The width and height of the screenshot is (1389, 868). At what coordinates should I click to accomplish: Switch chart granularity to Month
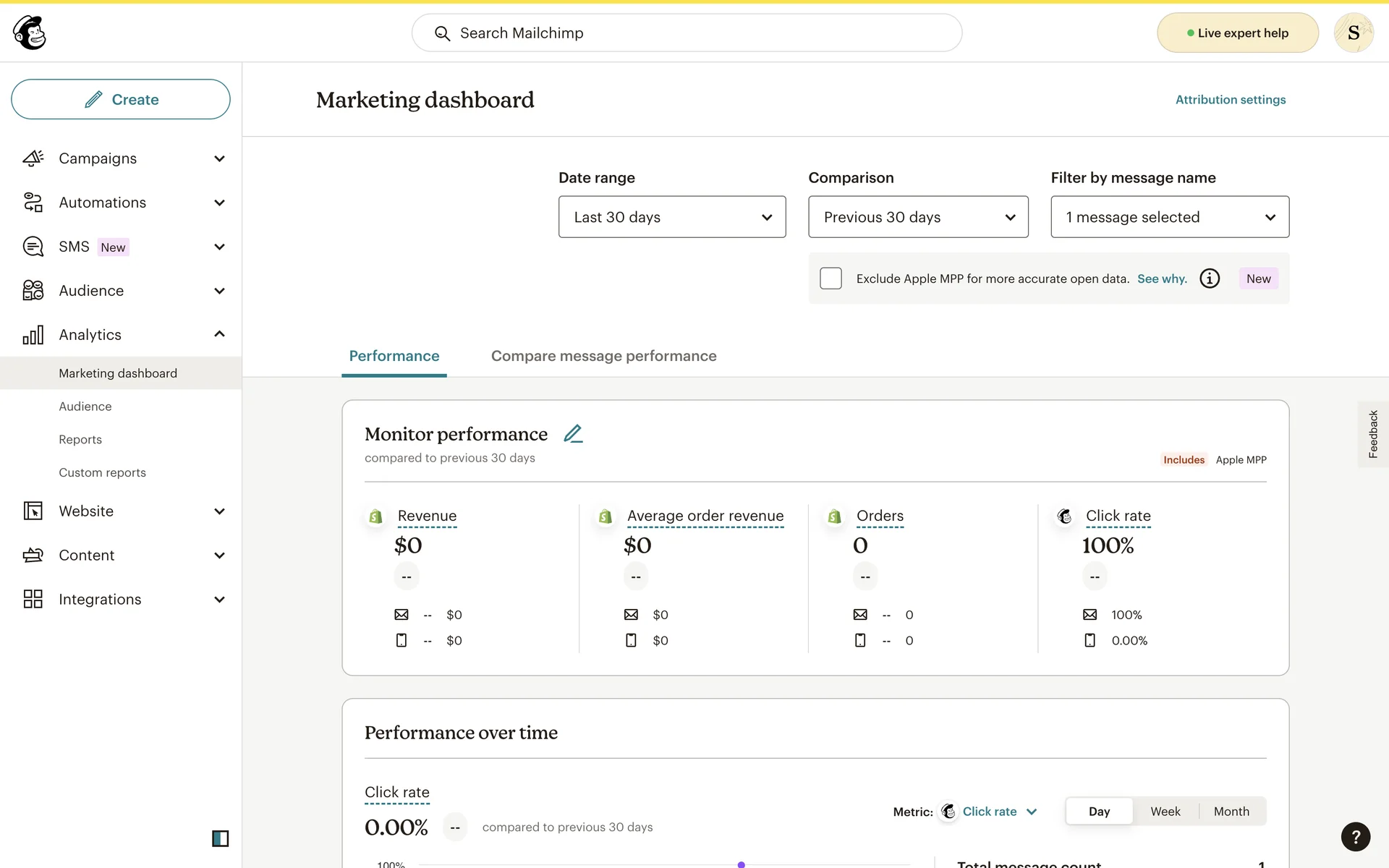coord(1231,812)
